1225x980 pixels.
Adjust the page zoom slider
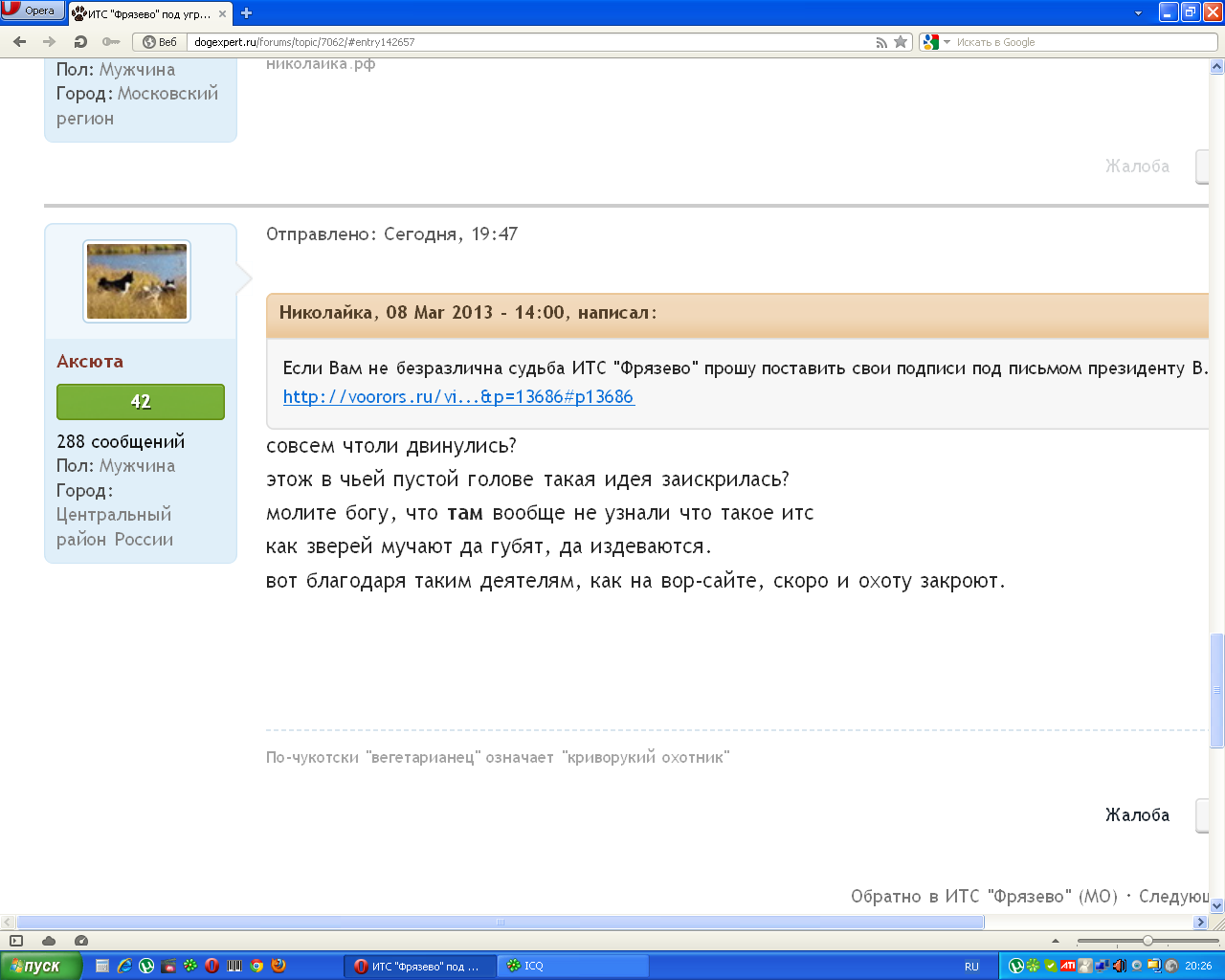click(1147, 941)
